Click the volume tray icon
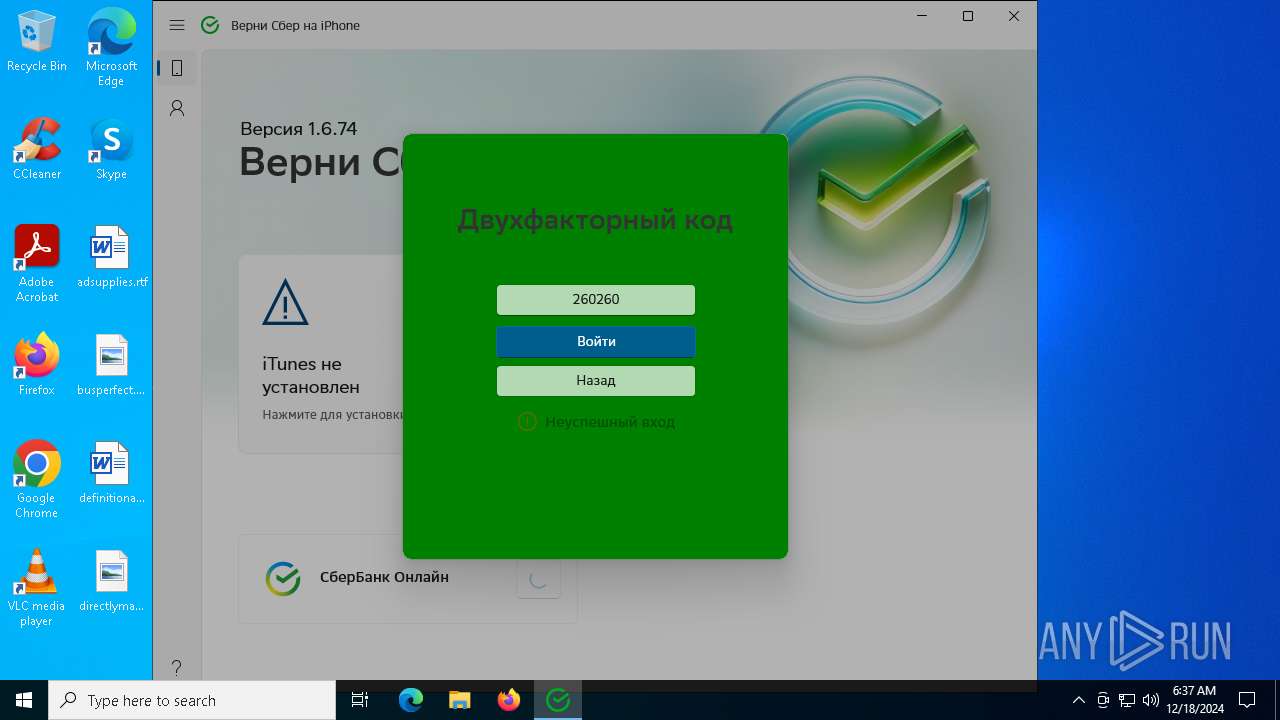The image size is (1280, 720). point(1151,700)
